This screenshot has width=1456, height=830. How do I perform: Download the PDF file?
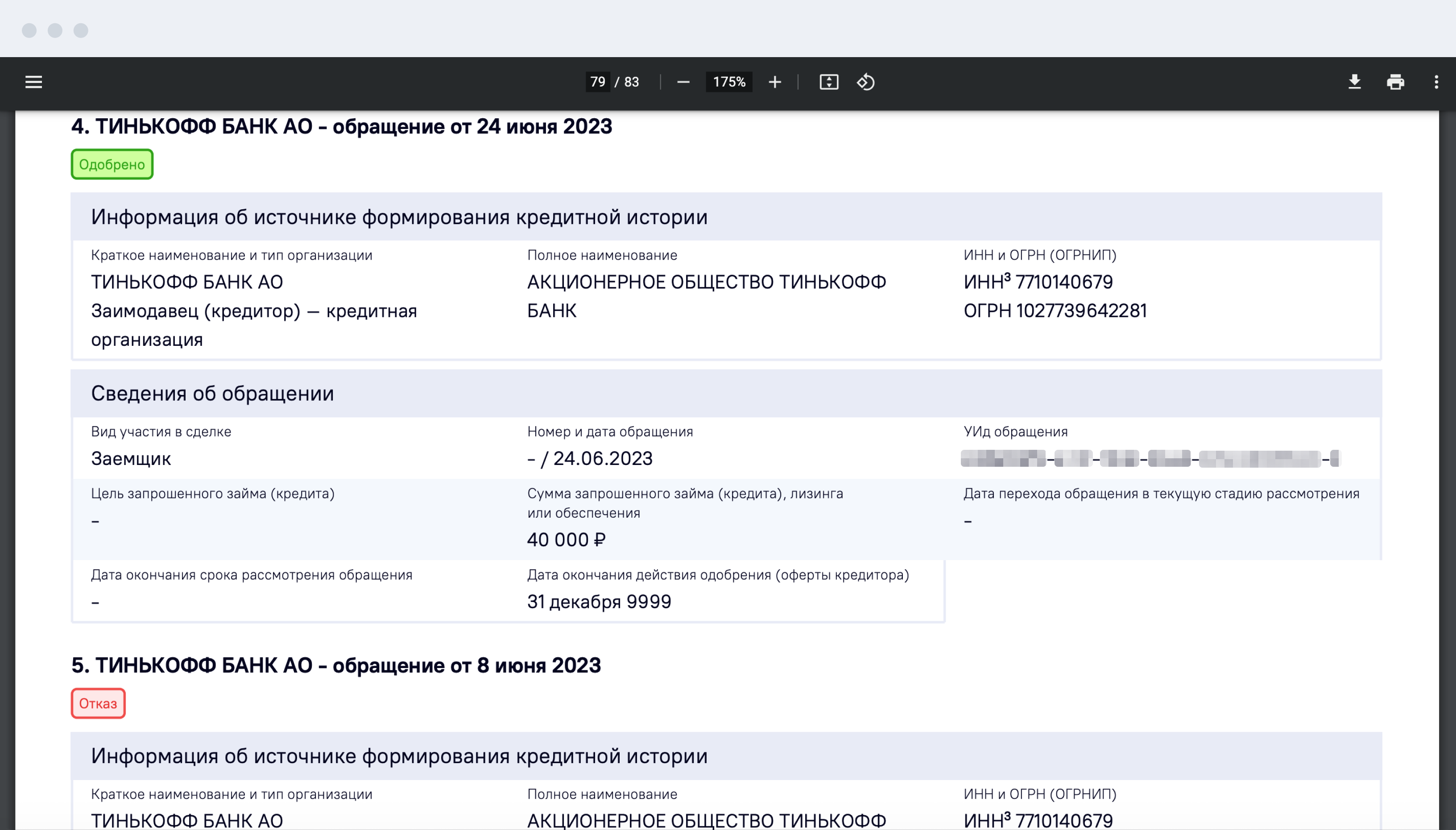(x=1355, y=82)
